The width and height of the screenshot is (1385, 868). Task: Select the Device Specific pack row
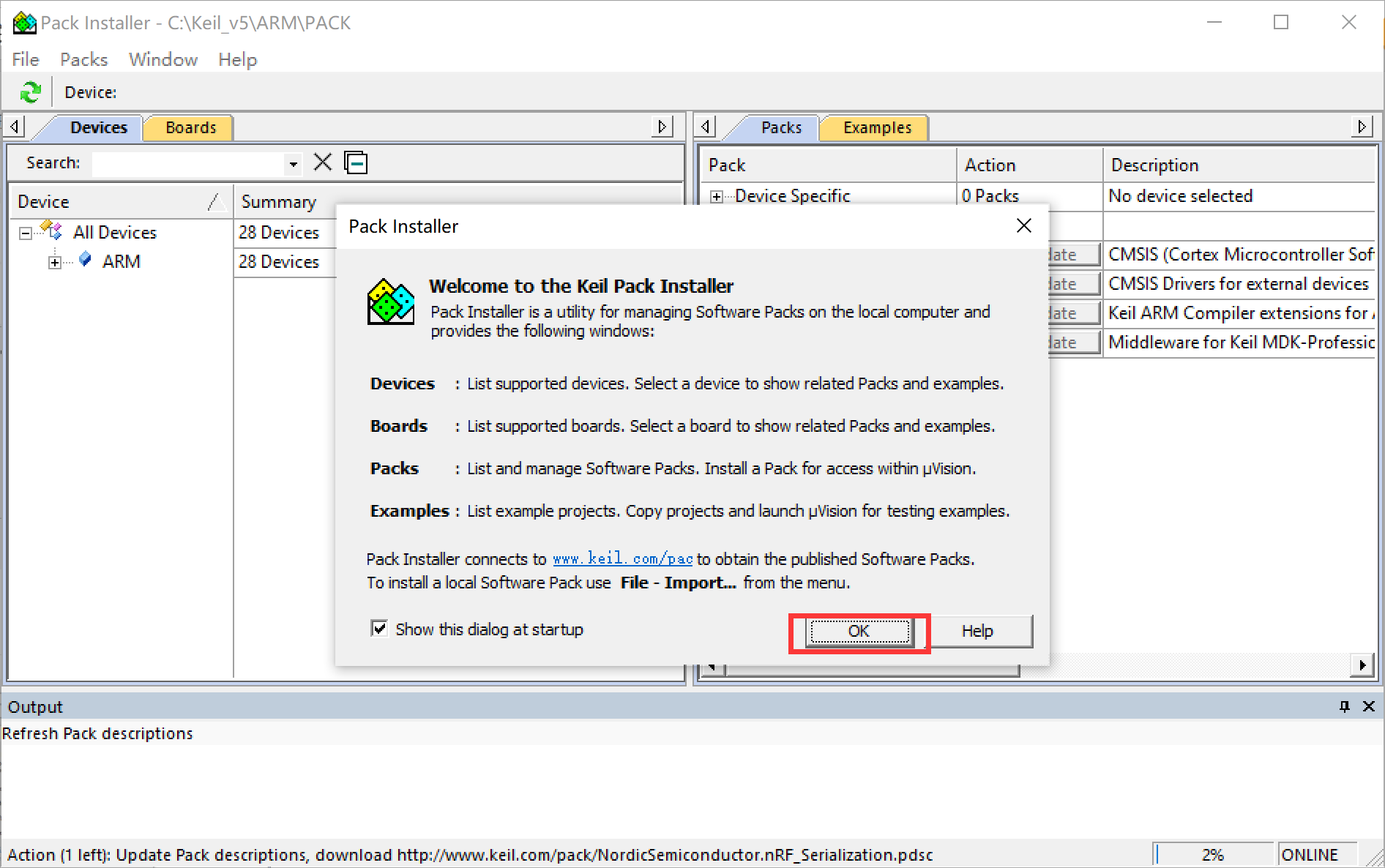click(793, 196)
